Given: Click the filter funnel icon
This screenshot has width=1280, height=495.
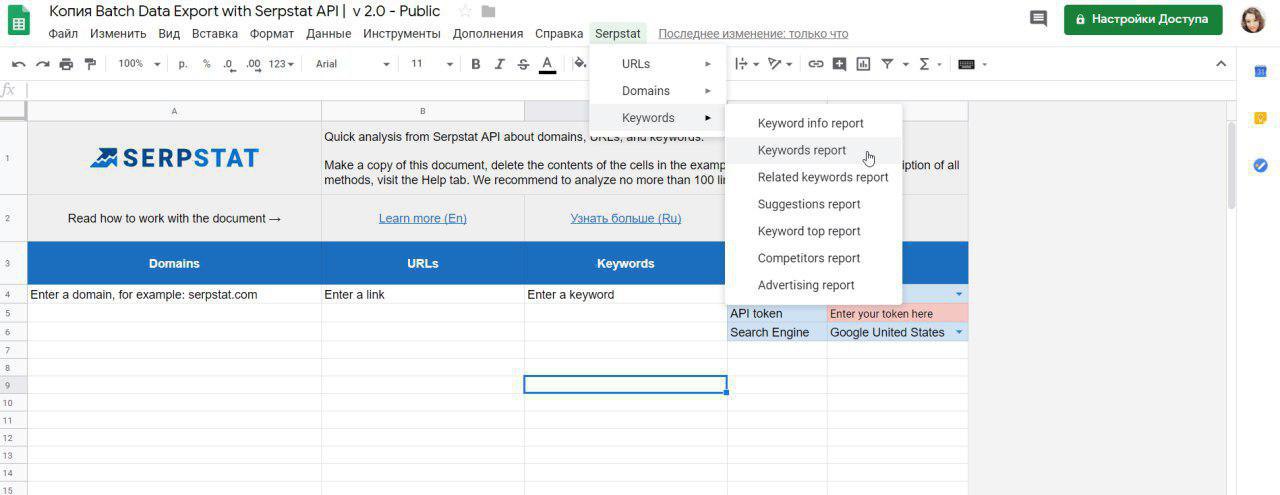Looking at the screenshot, I should [887, 64].
